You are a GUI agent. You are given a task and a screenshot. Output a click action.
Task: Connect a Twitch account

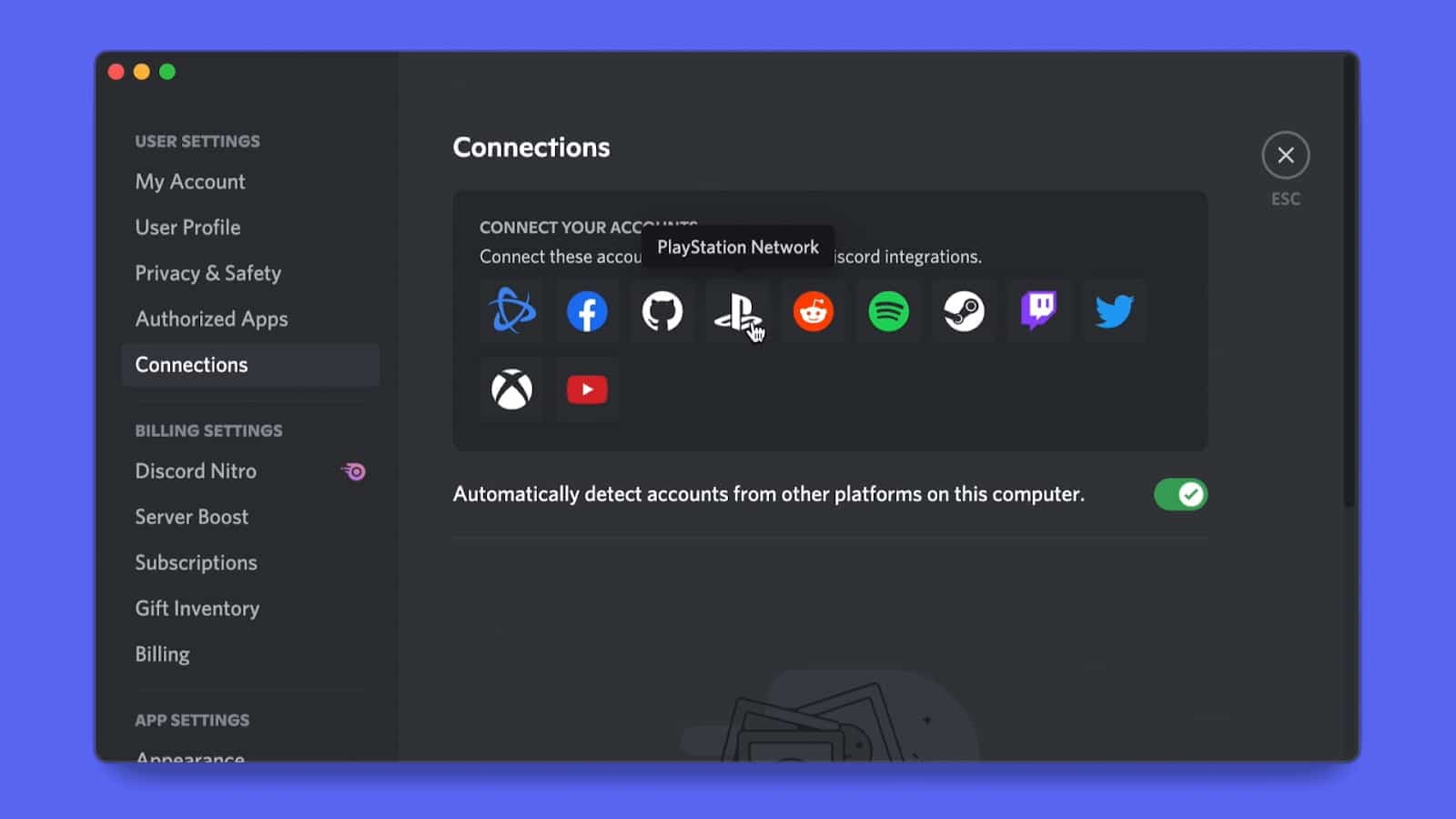[x=1038, y=311]
